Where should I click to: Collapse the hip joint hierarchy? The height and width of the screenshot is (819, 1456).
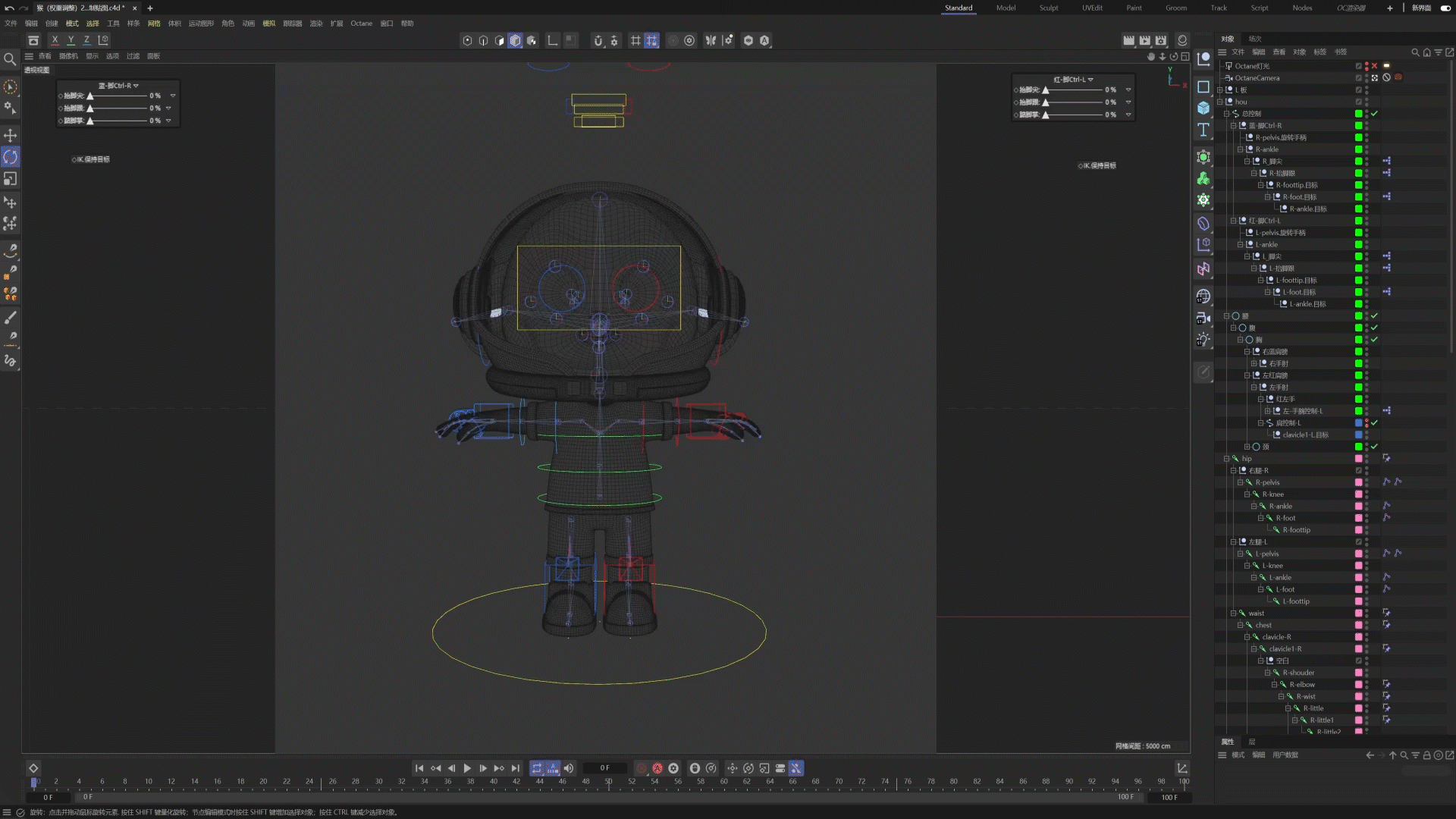(x=1227, y=459)
